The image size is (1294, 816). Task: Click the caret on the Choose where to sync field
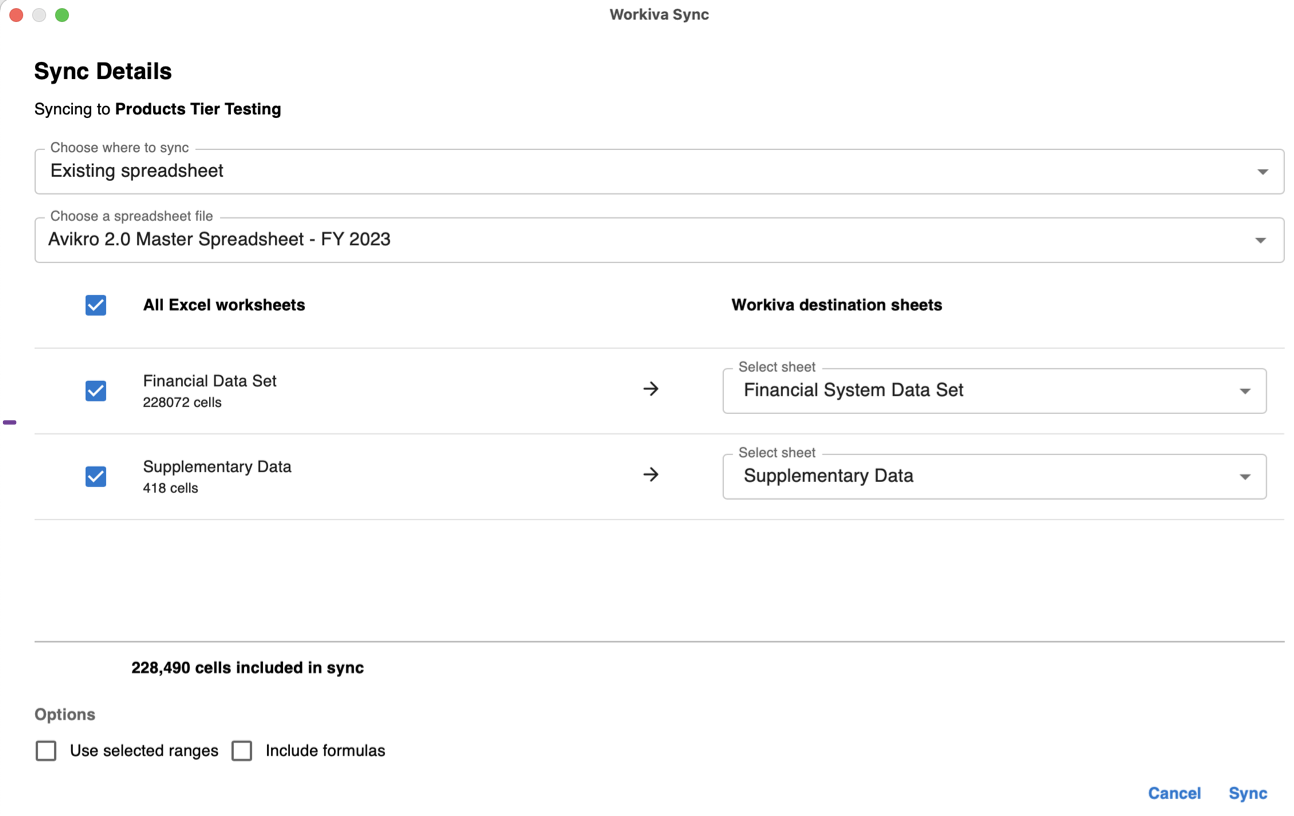coord(1262,171)
